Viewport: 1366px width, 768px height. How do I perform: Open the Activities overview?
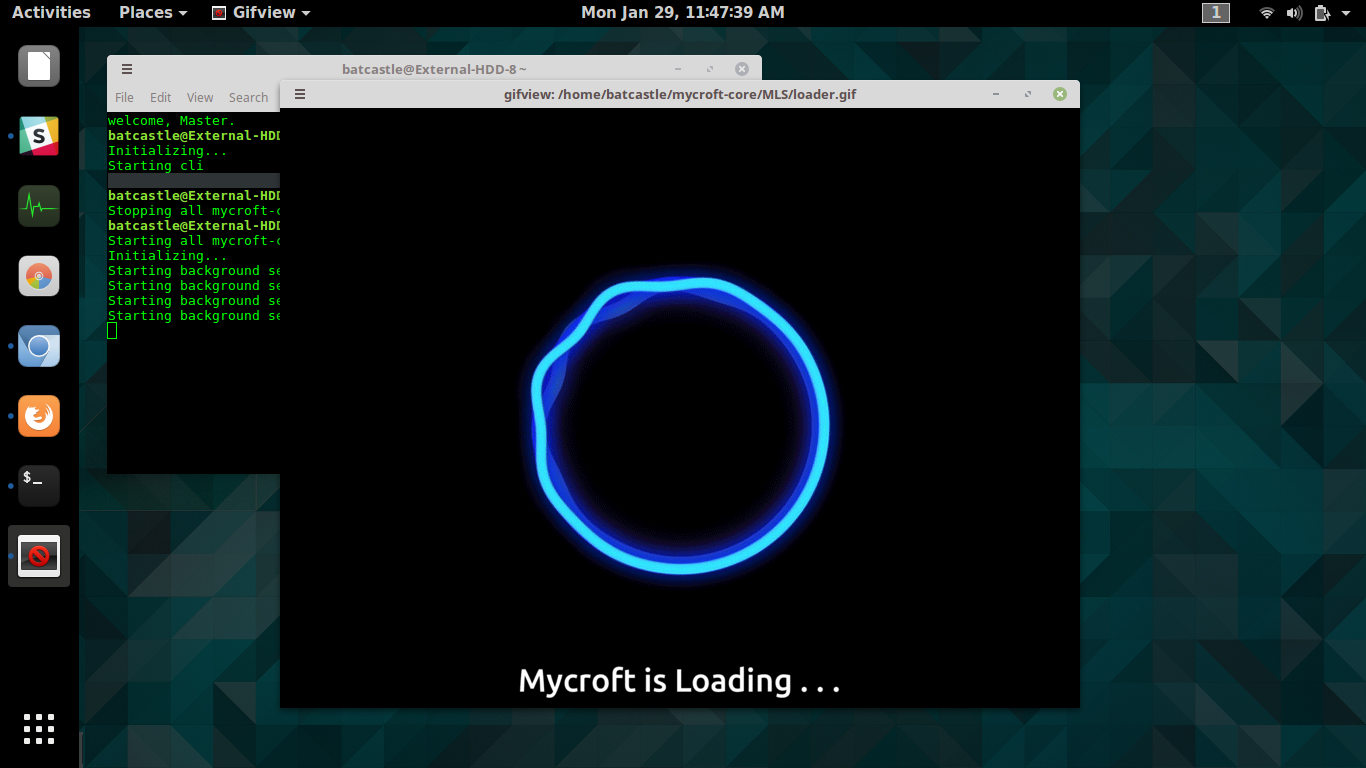coord(51,12)
